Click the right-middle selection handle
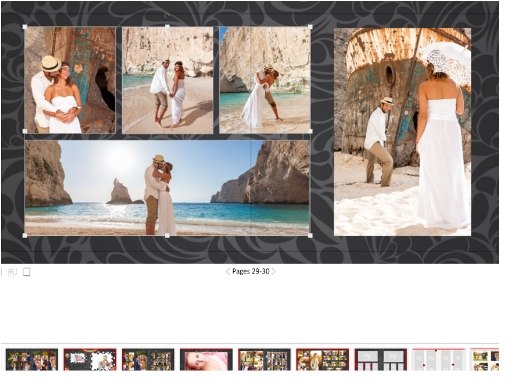This screenshot has height=388, width=516. click(310, 131)
